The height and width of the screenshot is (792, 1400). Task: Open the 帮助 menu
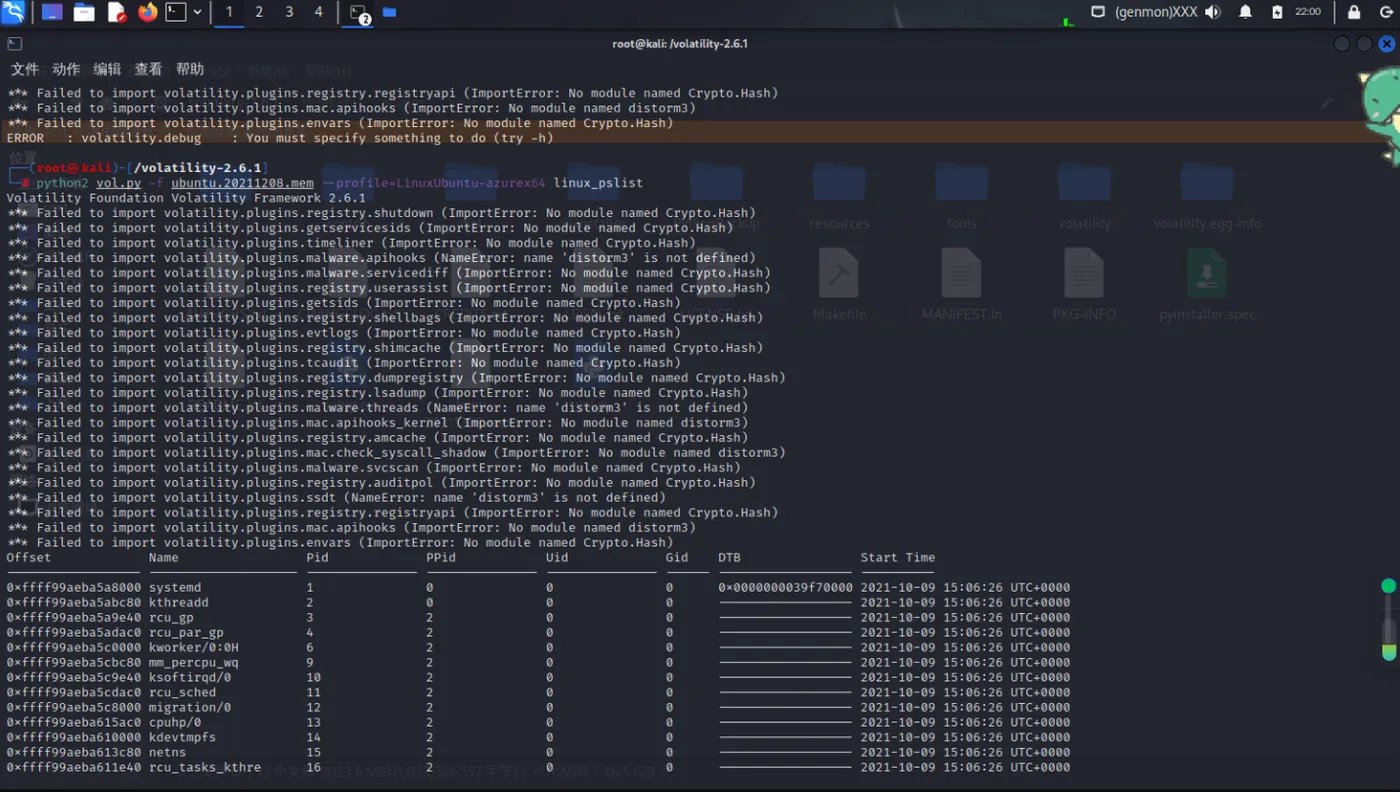point(190,69)
